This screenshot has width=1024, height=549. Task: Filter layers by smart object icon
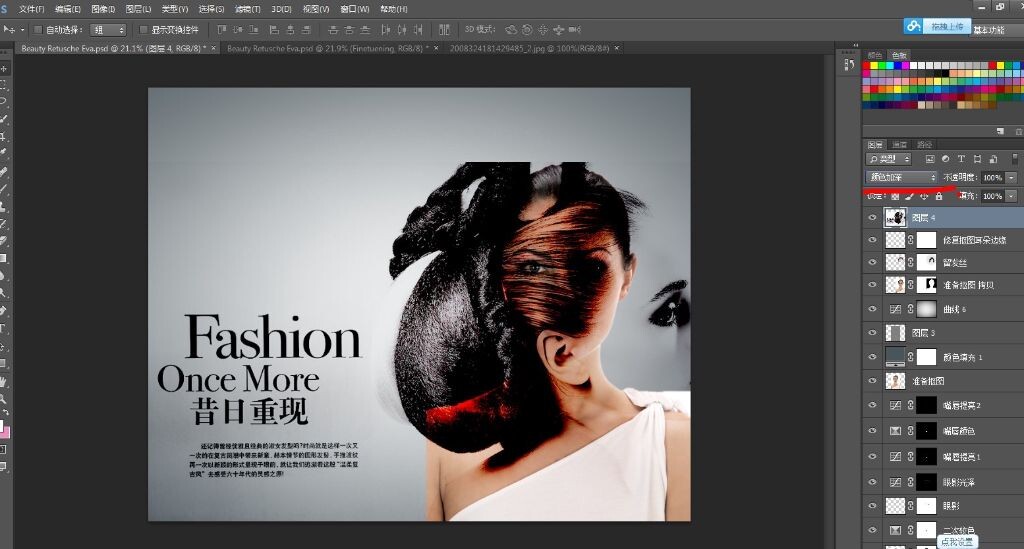point(993,159)
